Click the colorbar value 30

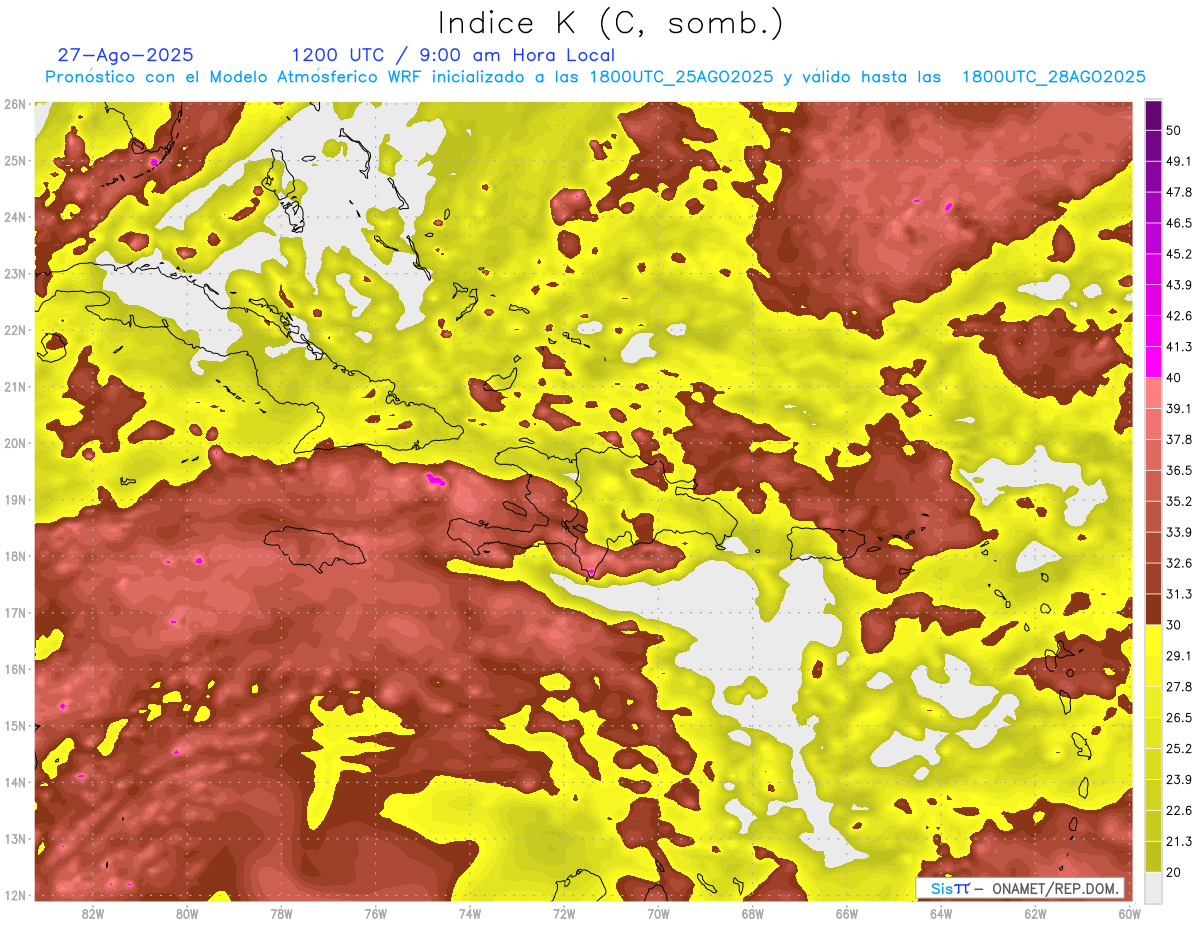coord(1175,625)
